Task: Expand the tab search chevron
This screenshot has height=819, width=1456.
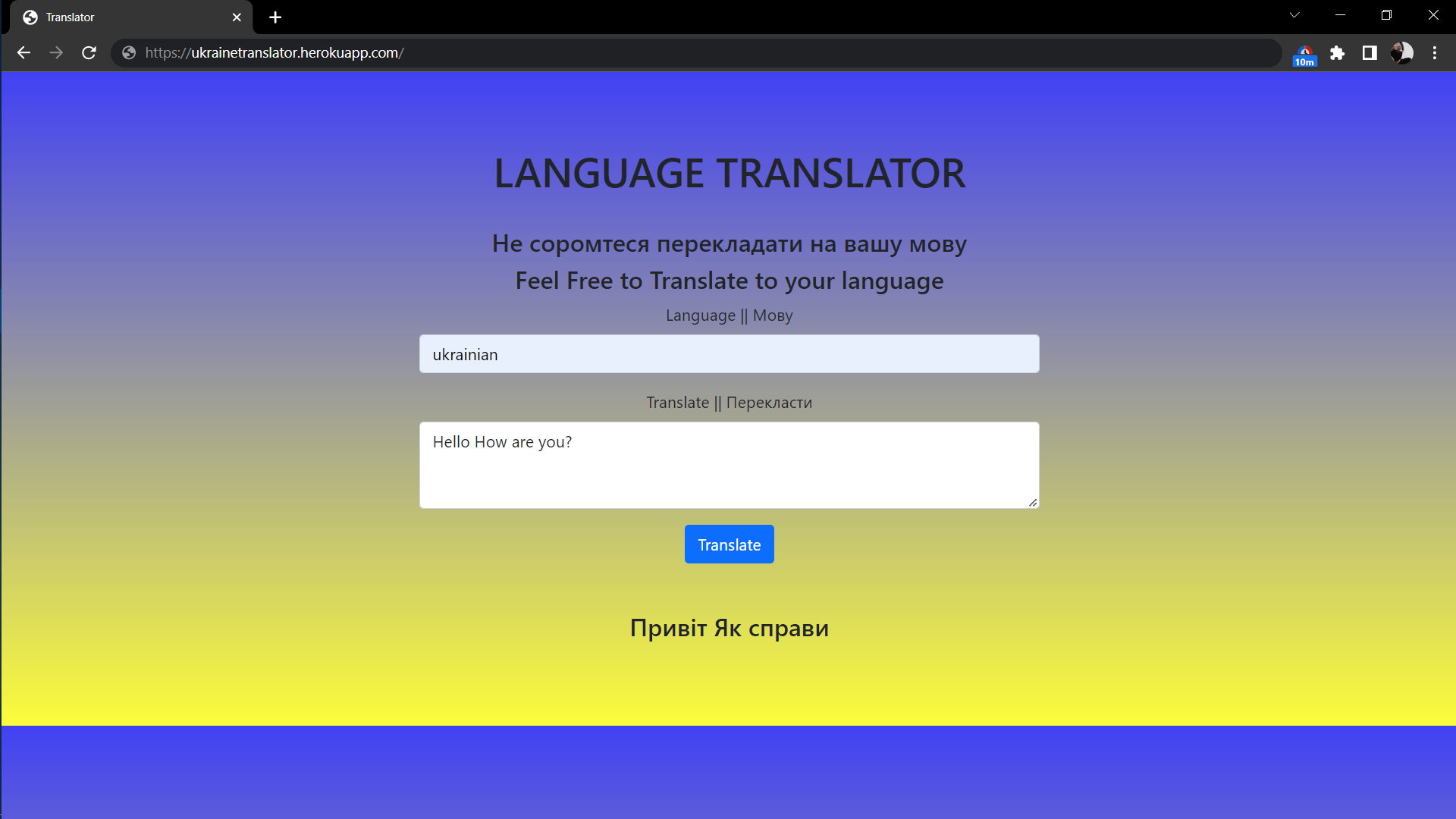Action: coord(1294,15)
